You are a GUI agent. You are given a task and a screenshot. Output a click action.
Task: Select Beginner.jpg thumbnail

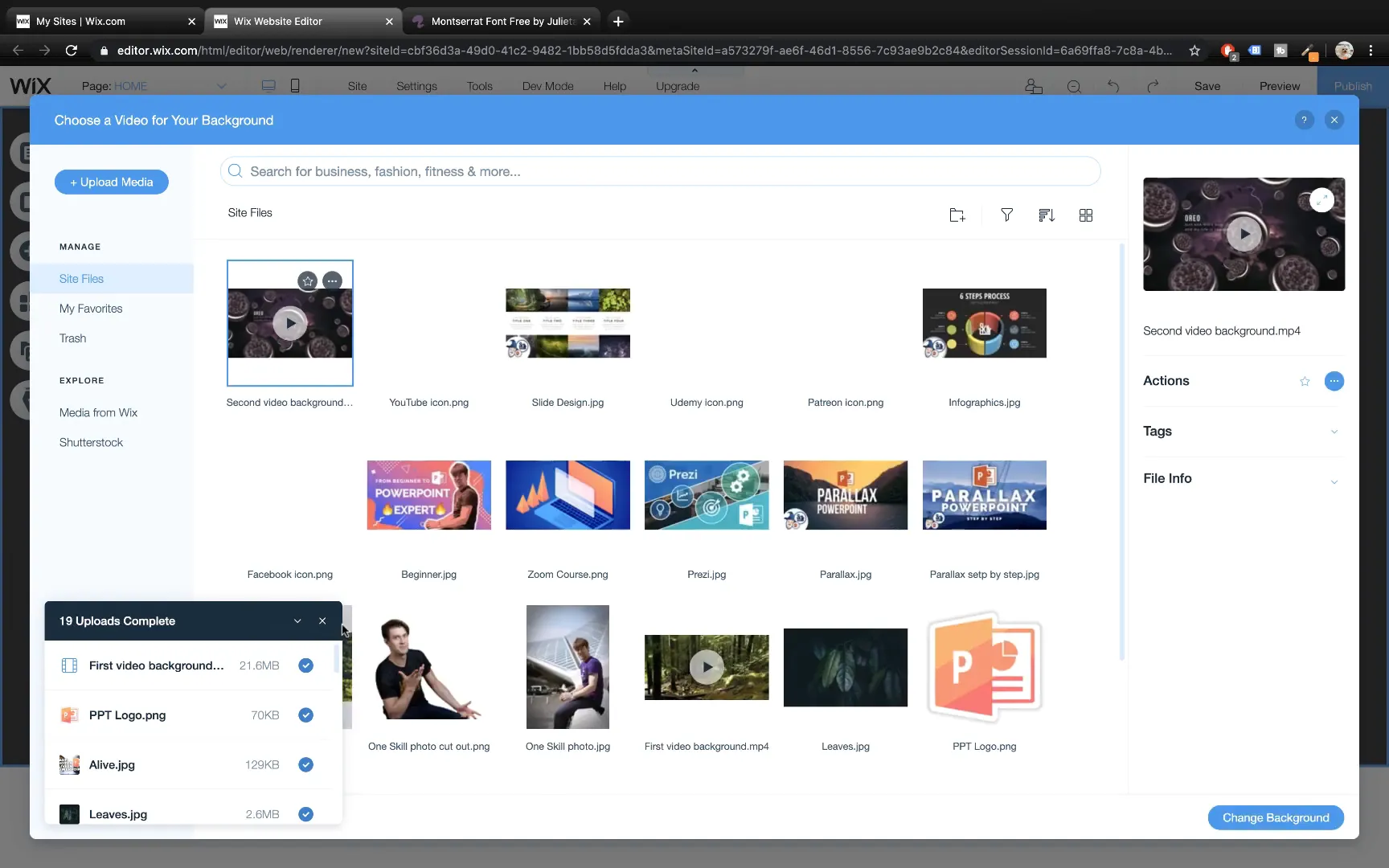[428, 495]
